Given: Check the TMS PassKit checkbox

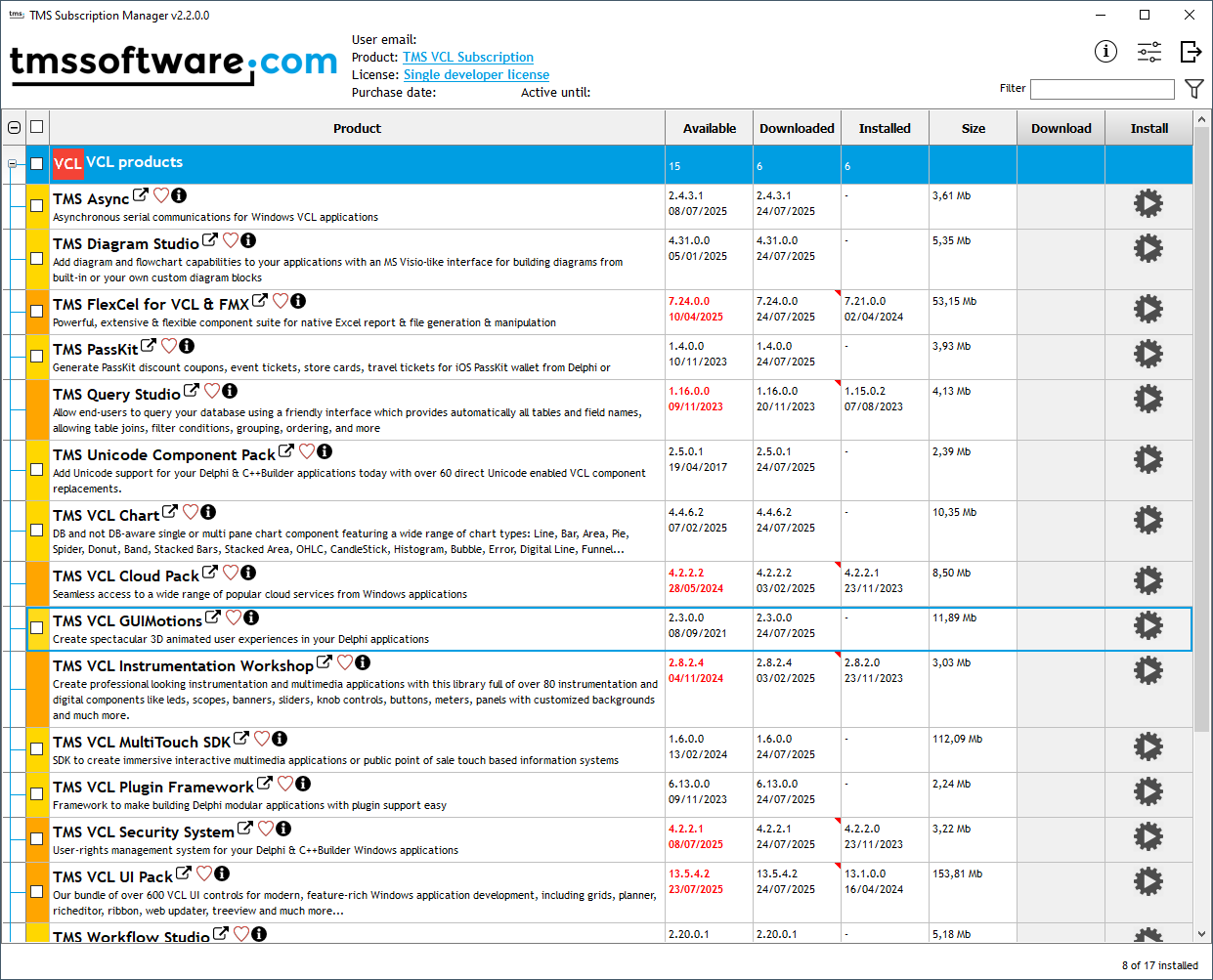Looking at the screenshot, I should 37,356.
